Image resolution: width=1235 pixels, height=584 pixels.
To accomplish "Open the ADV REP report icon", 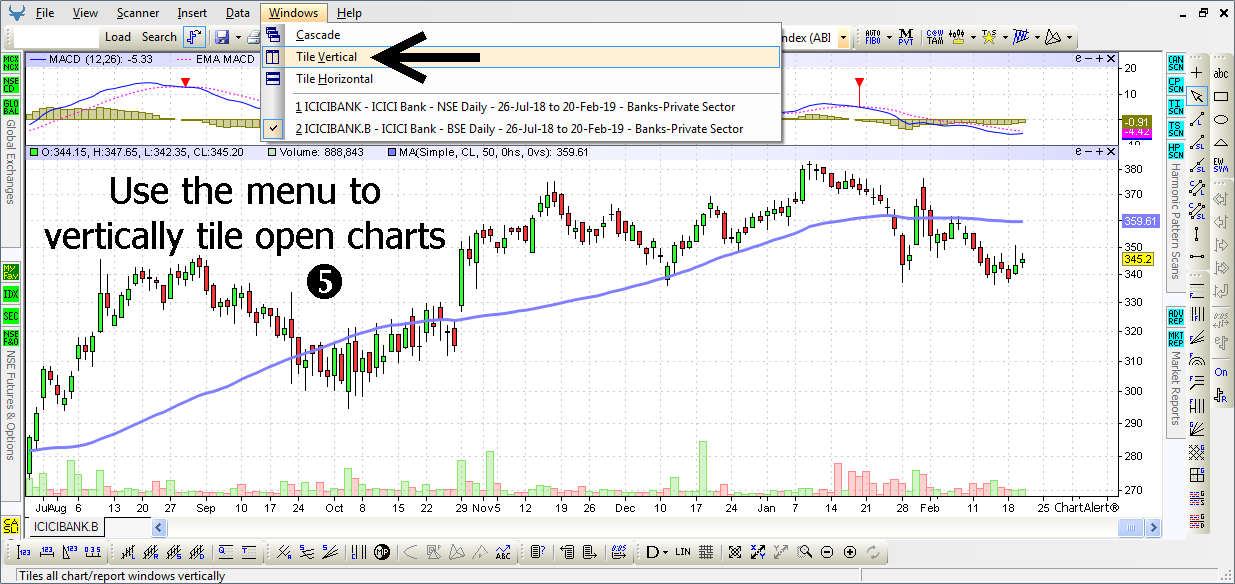I will click(1176, 317).
